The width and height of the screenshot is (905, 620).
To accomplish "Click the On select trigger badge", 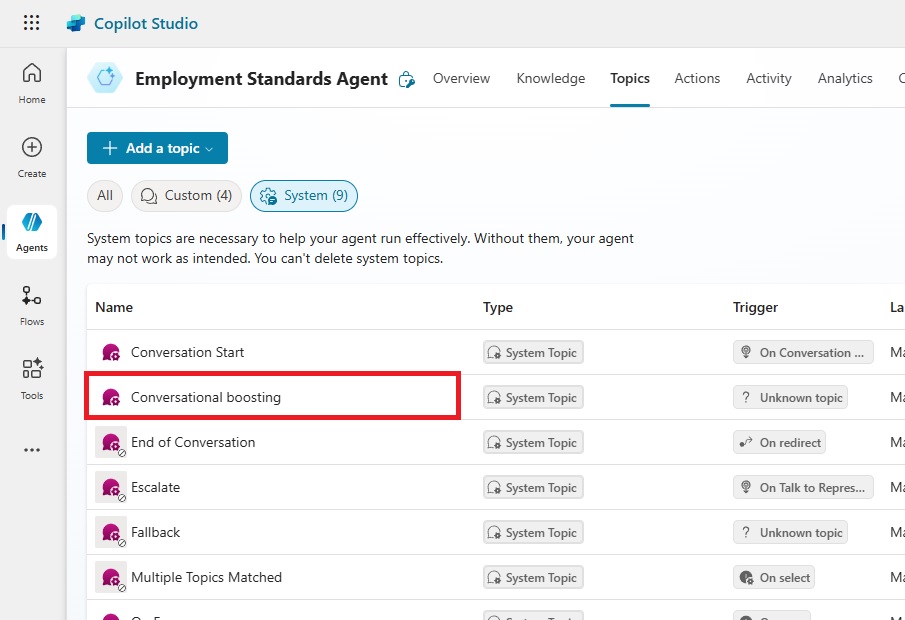I will [773, 577].
